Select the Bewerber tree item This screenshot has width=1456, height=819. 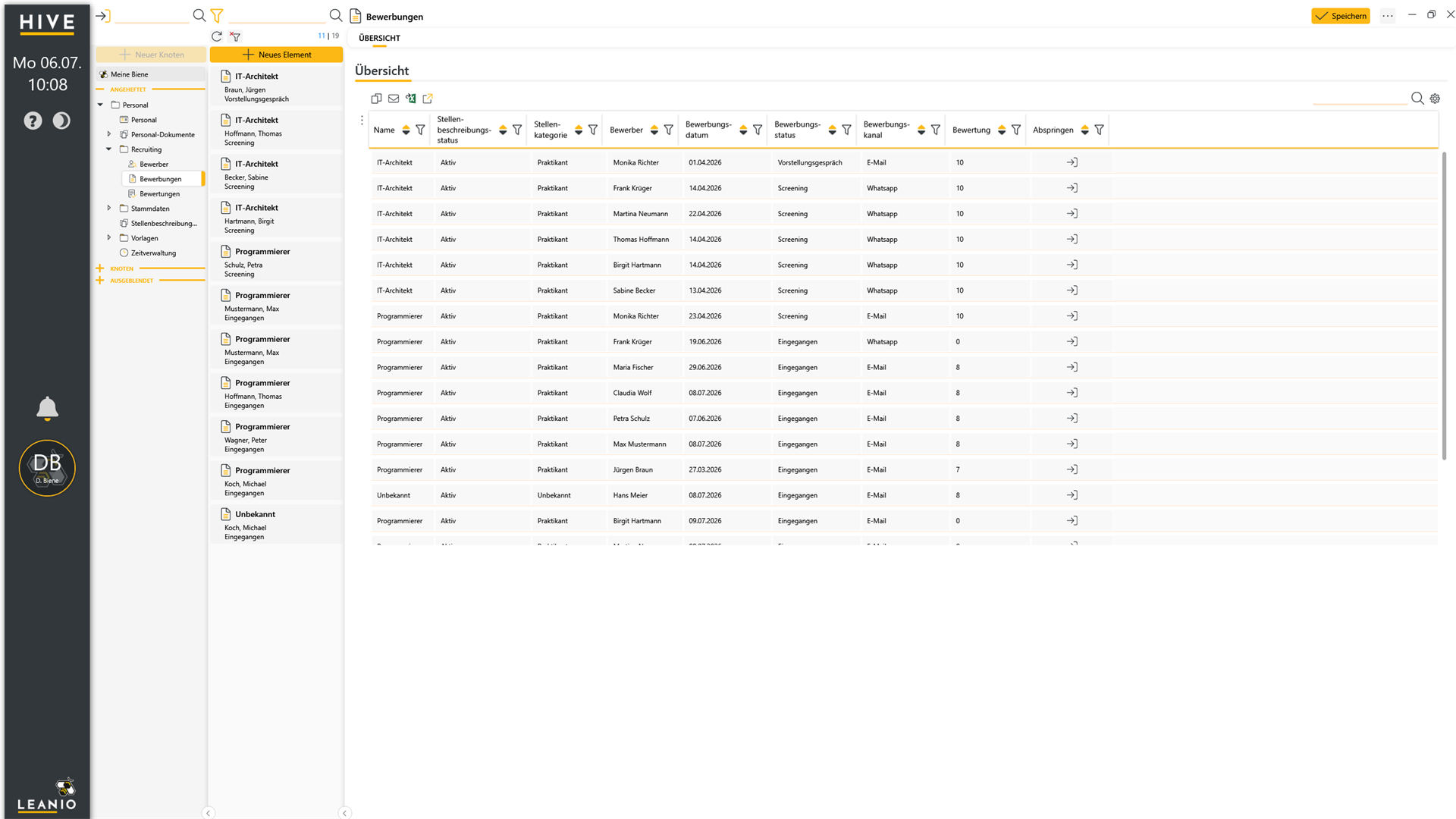tap(154, 164)
